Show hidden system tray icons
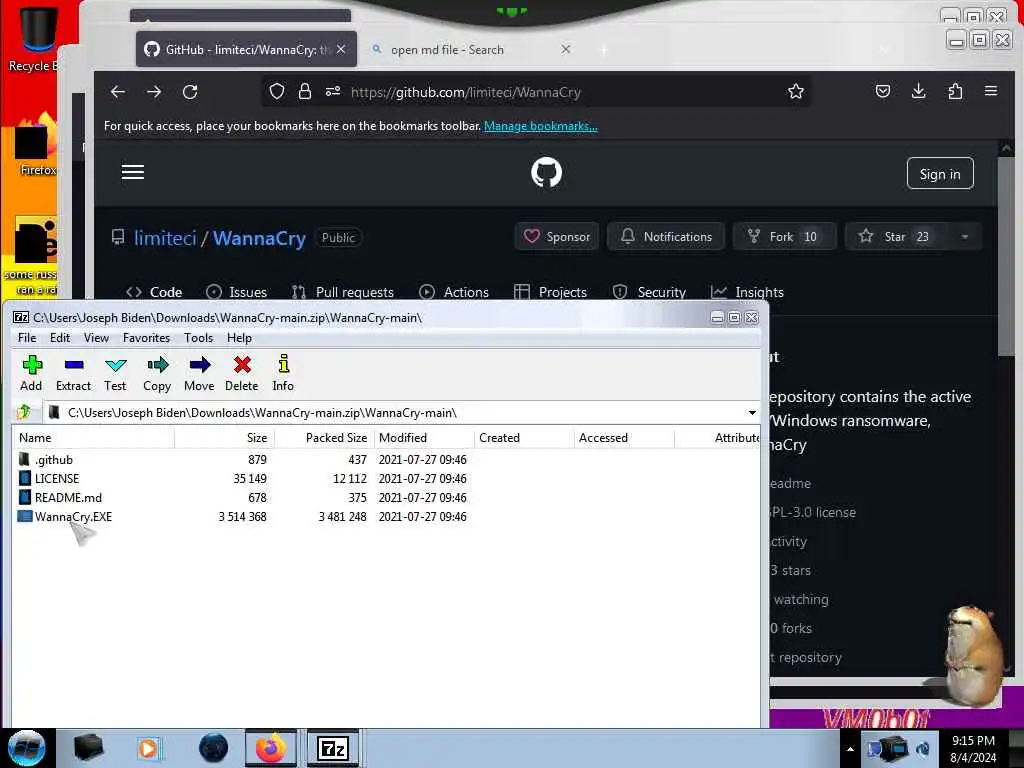This screenshot has width=1024, height=768. coord(850,749)
